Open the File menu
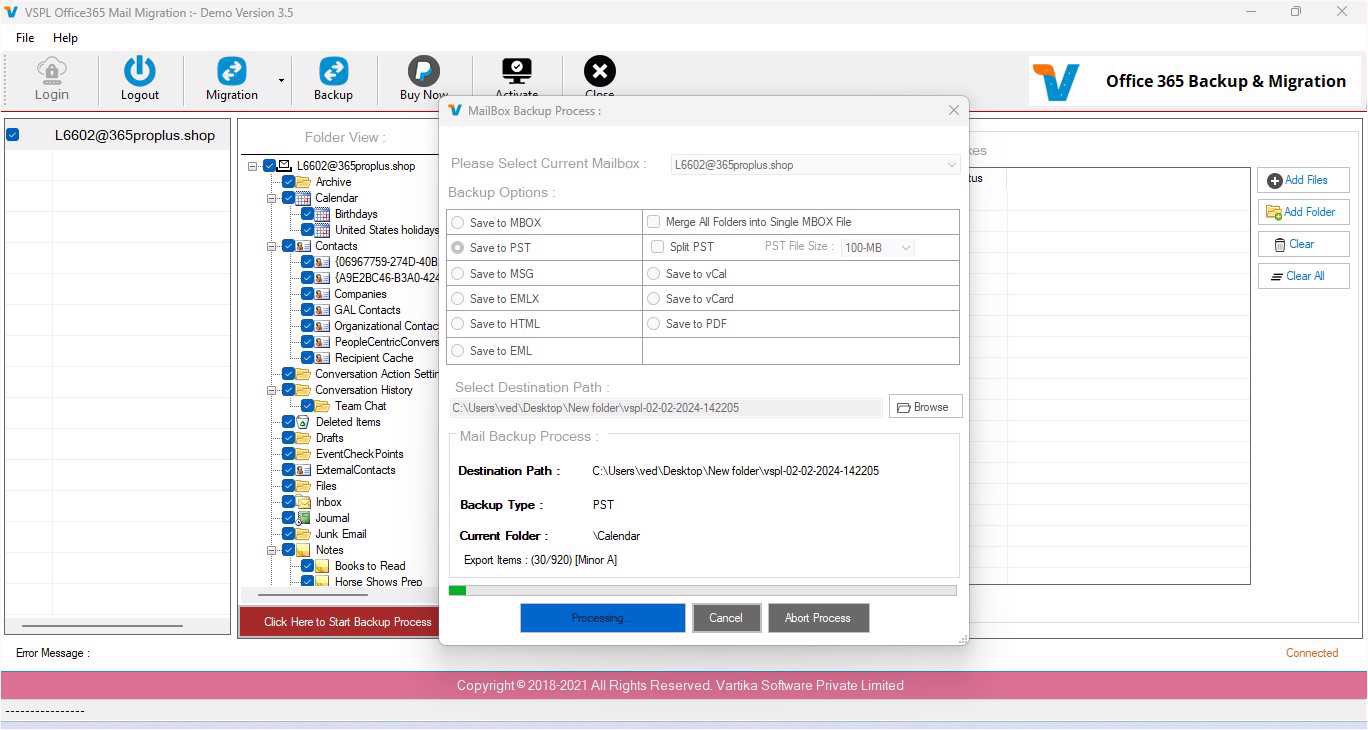The height and width of the screenshot is (730, 1368). click(x=25, y=38)
